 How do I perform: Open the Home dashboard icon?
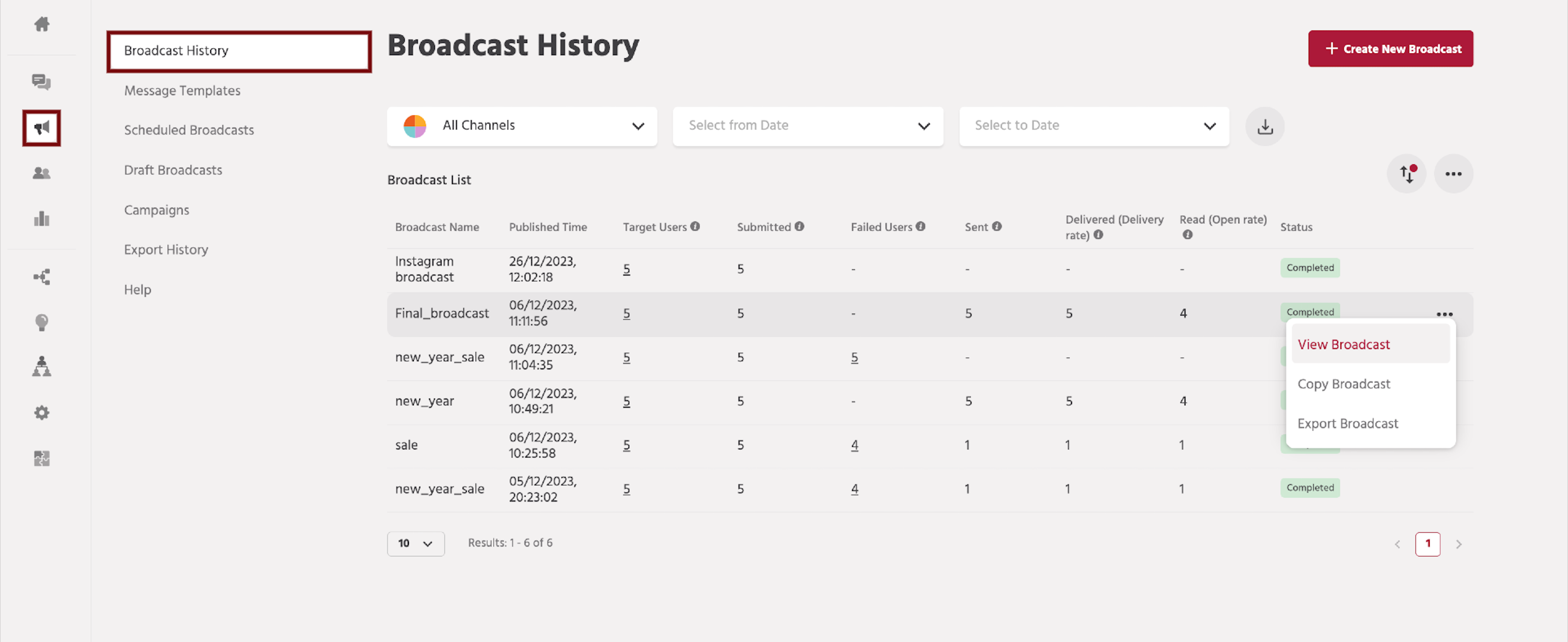41,24
